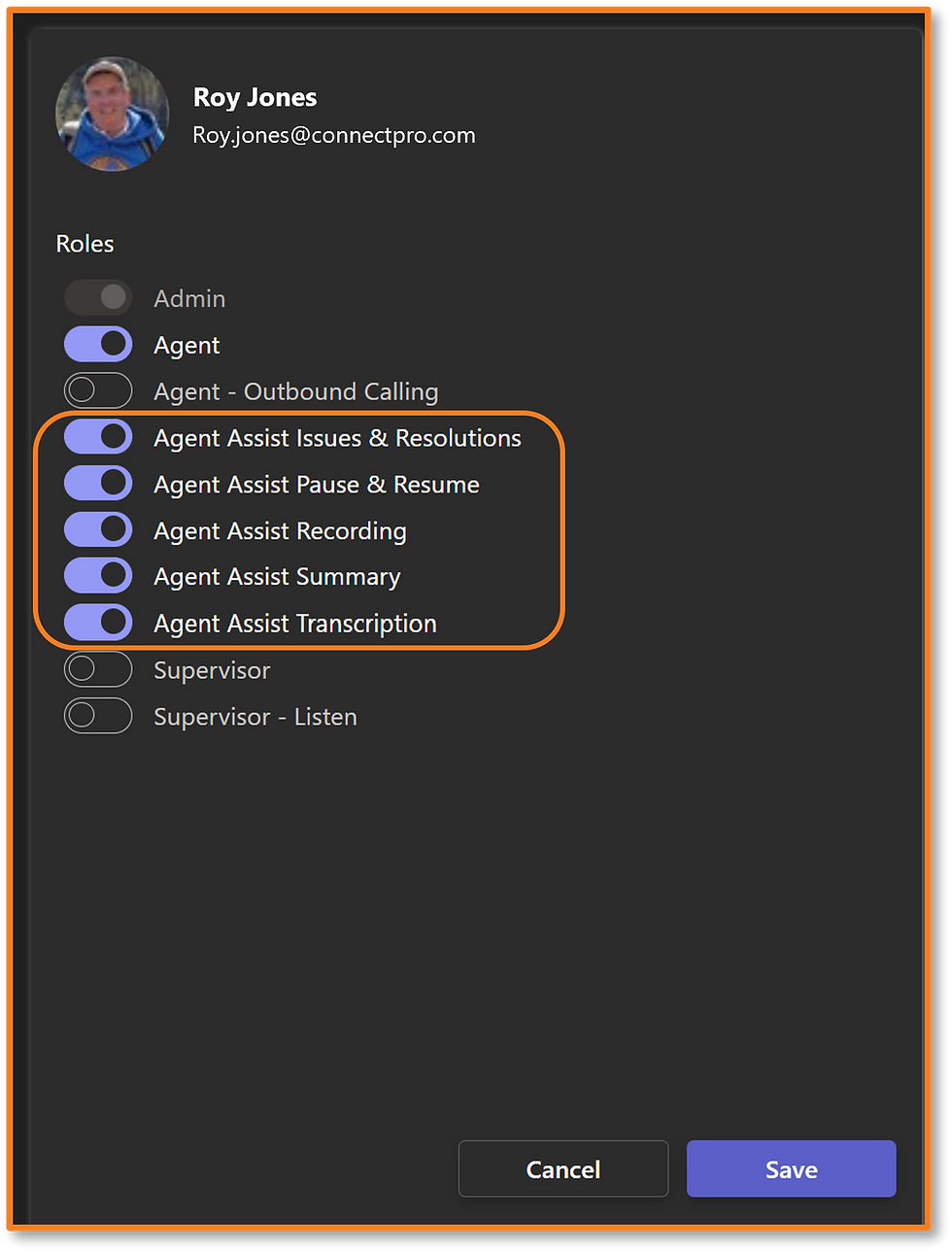Turn on Supervisor - Listen switch
Viewport: 952px width, 1252px height.
coord(98,716)
